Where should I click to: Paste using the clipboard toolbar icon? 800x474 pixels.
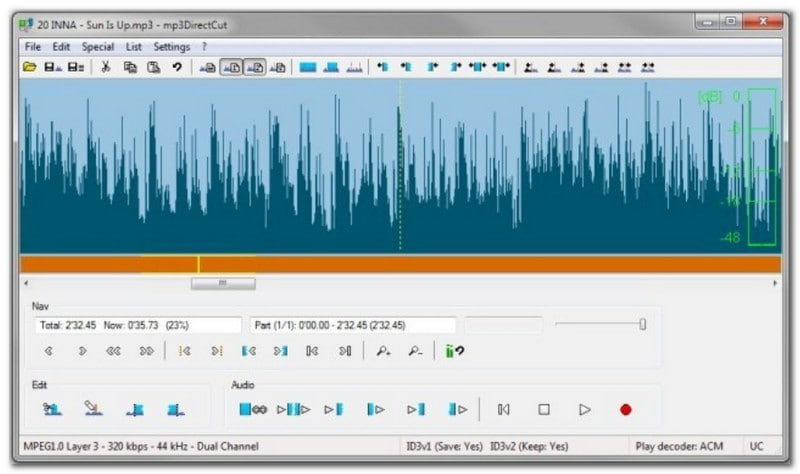pyautogui.click(x=154, y=67)
